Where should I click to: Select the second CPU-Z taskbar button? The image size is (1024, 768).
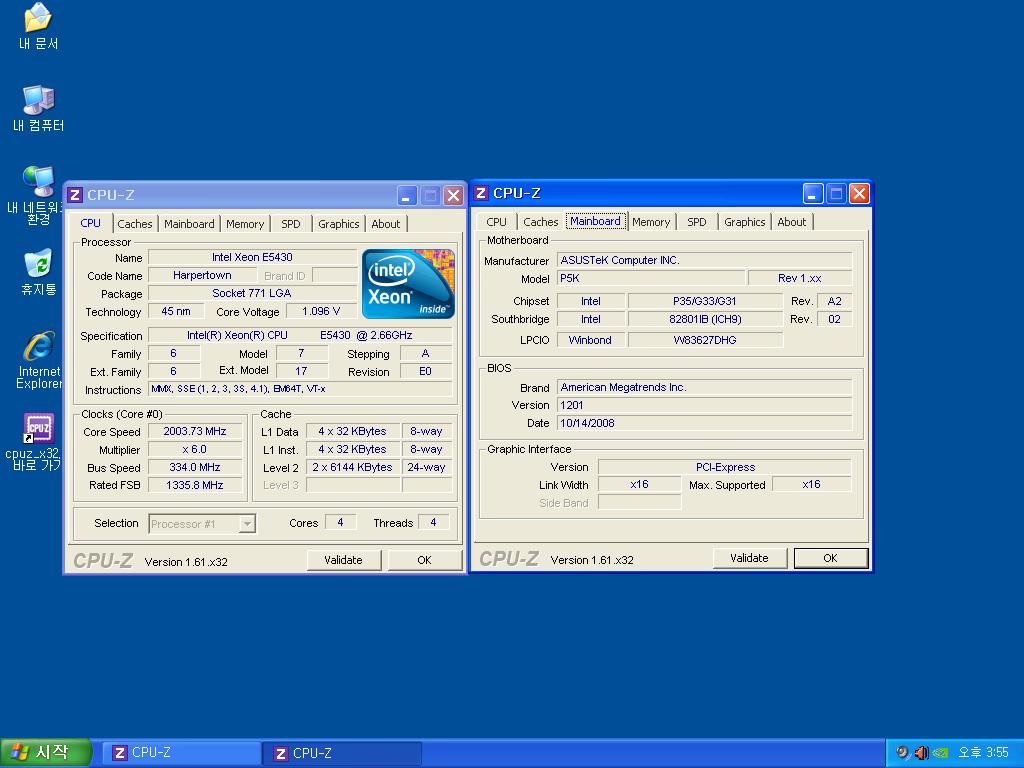tap(341, 753)
